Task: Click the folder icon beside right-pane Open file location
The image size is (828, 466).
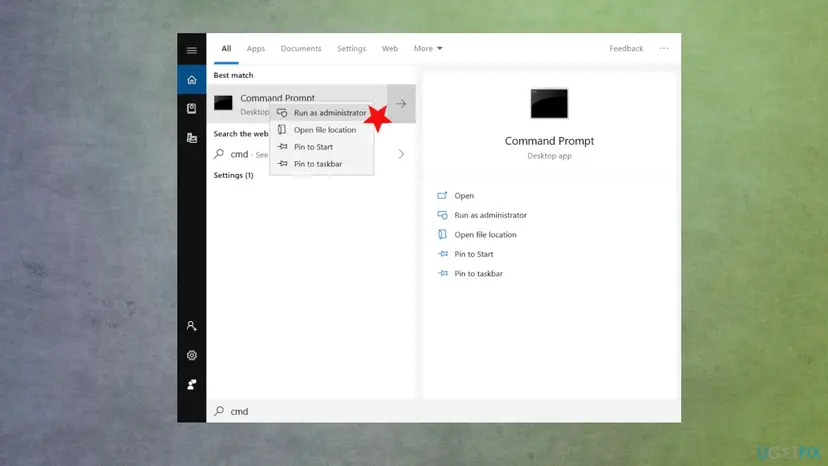Action: click(442, 234)
